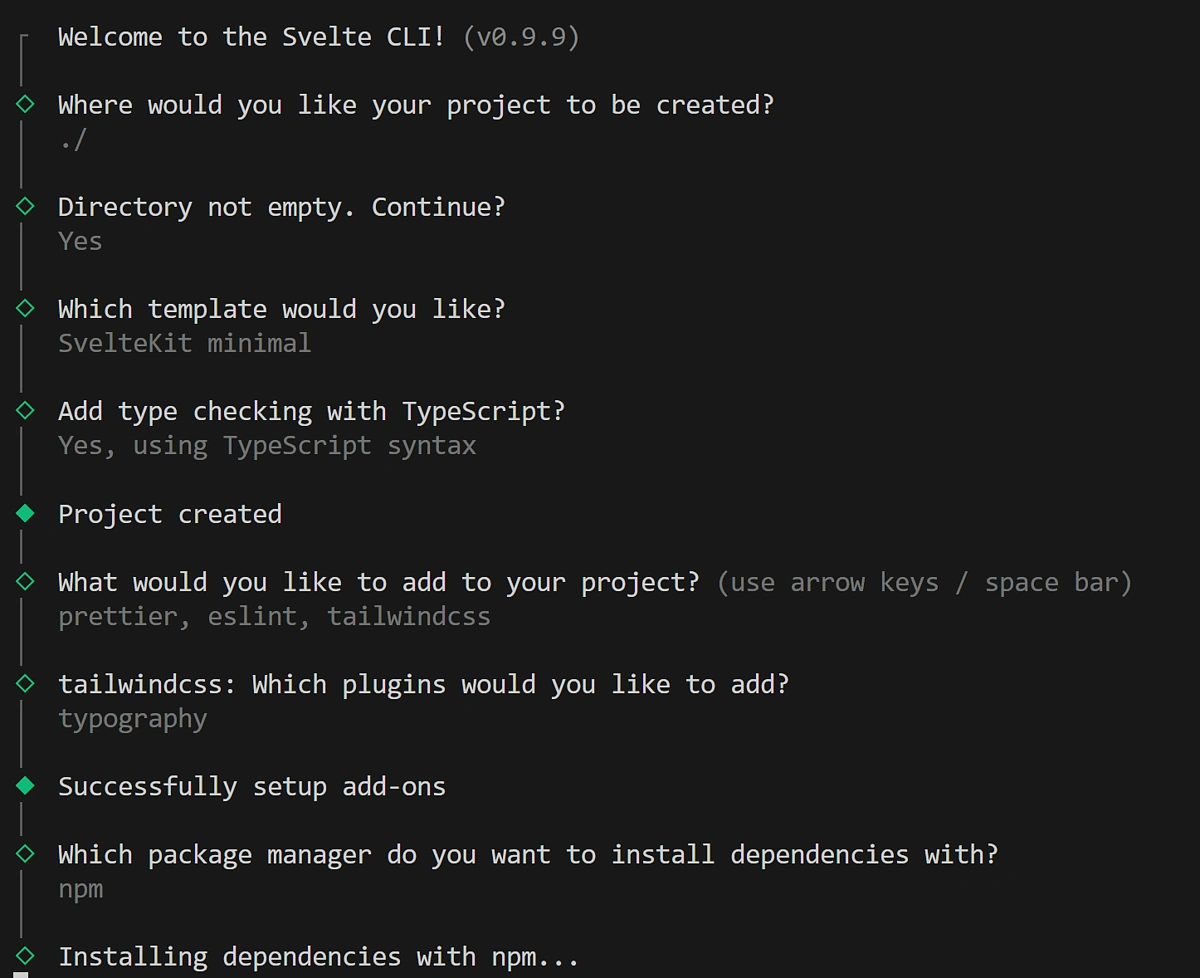Click the "Yes, using TypeScript syntax" answer
This screenshot has width=1200, height=978.
(x=267, y=445)
